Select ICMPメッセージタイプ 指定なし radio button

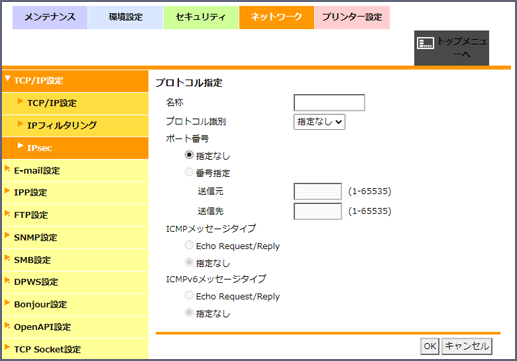189,262
